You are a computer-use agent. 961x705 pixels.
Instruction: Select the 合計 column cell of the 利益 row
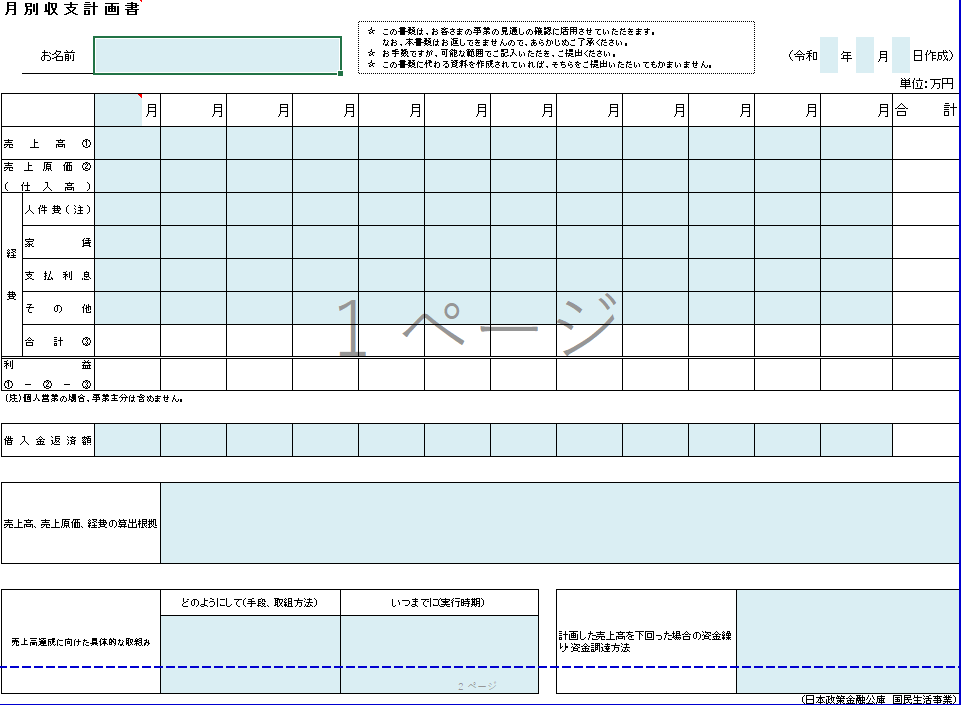coord(925,375)
